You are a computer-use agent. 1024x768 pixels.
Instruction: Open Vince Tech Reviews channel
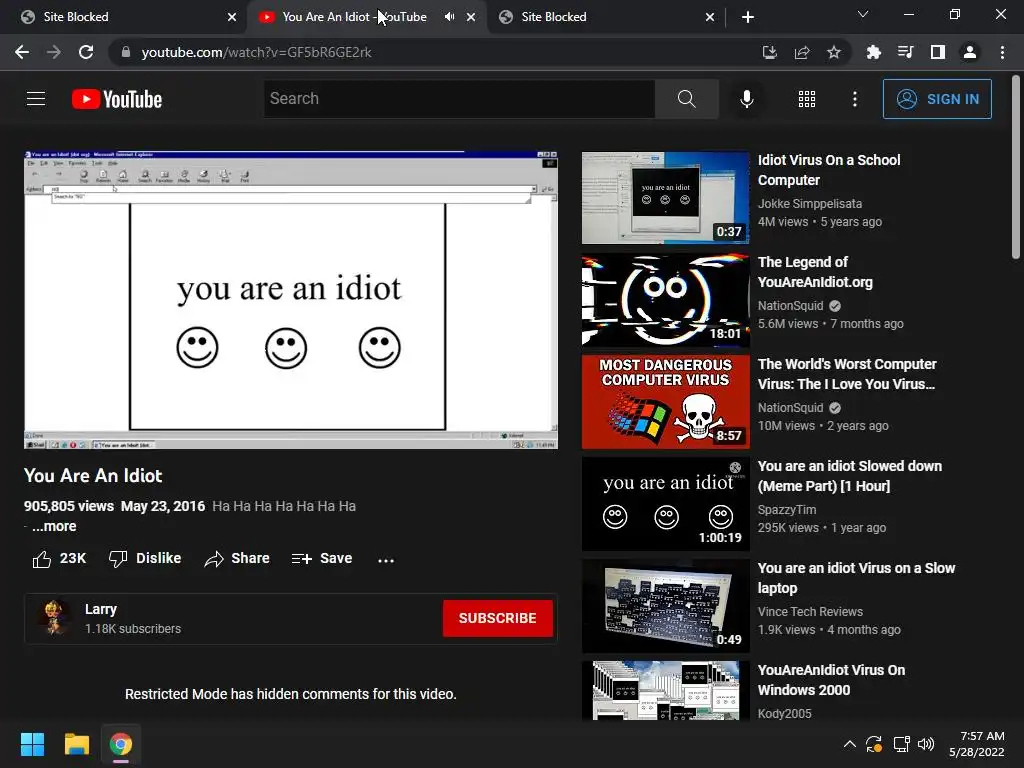tap(810, 611)
